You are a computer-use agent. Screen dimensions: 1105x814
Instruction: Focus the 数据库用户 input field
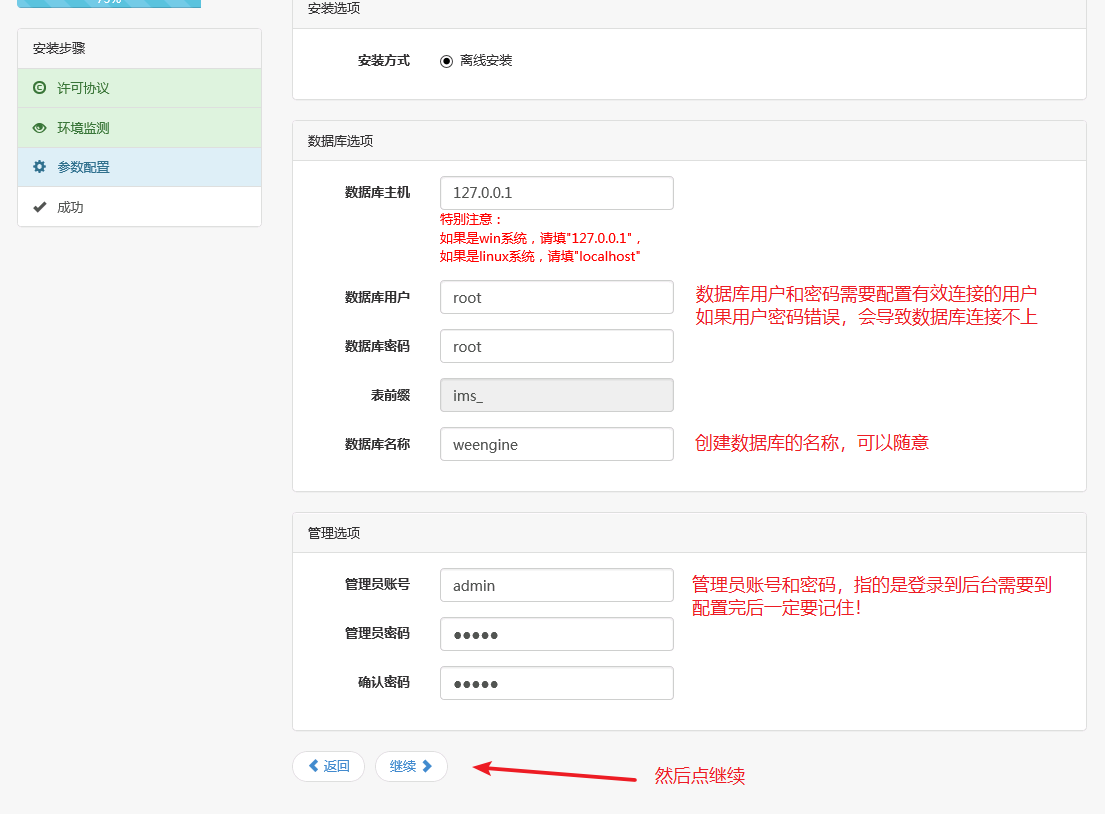pyautogui.click(x=557, y=297)
